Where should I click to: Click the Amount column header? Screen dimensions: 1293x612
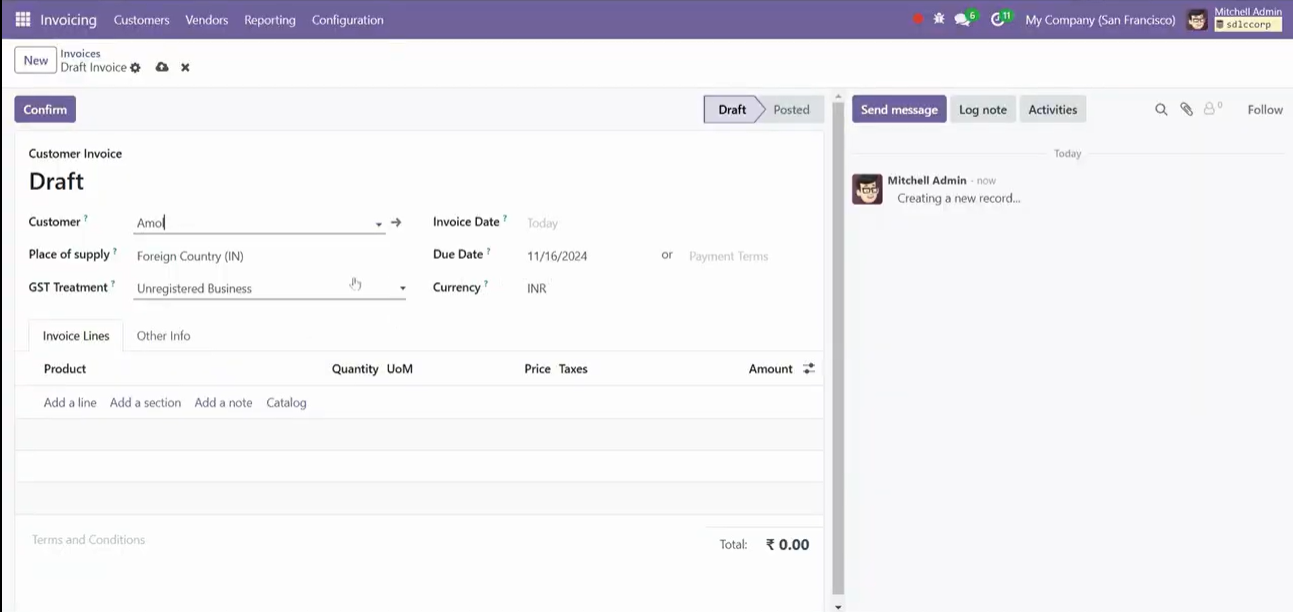click(x=770, y=369)
